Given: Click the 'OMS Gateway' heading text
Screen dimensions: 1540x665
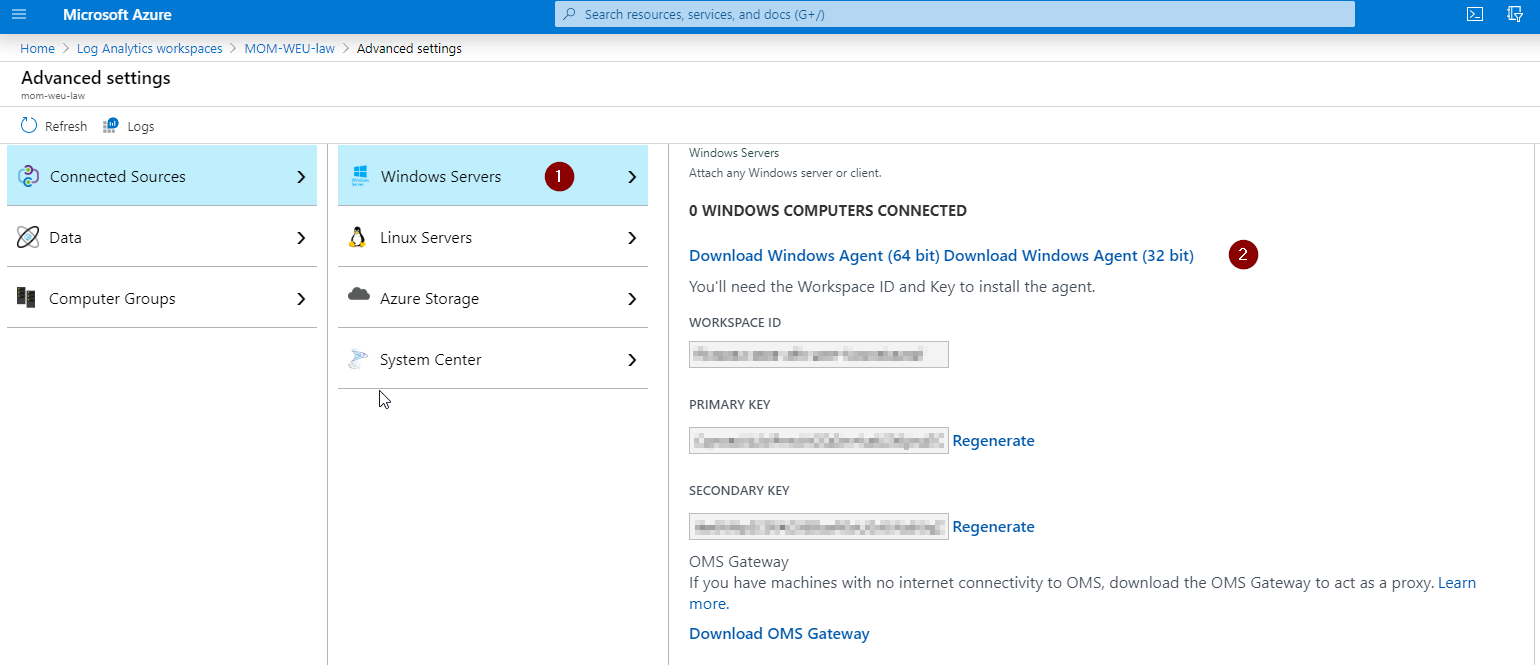Looking at the screenshot, I should point(739,562).
